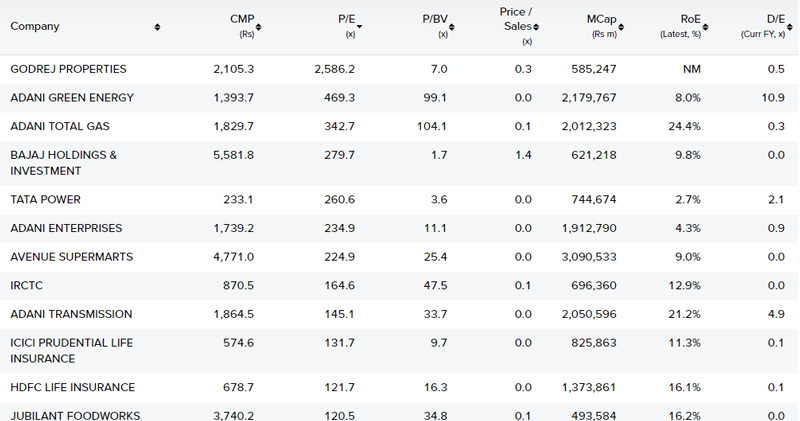This screenshot has width=800, height=421.
Task: Open AVENUE SUPERMARTS company link
Action: click(71, 257)
